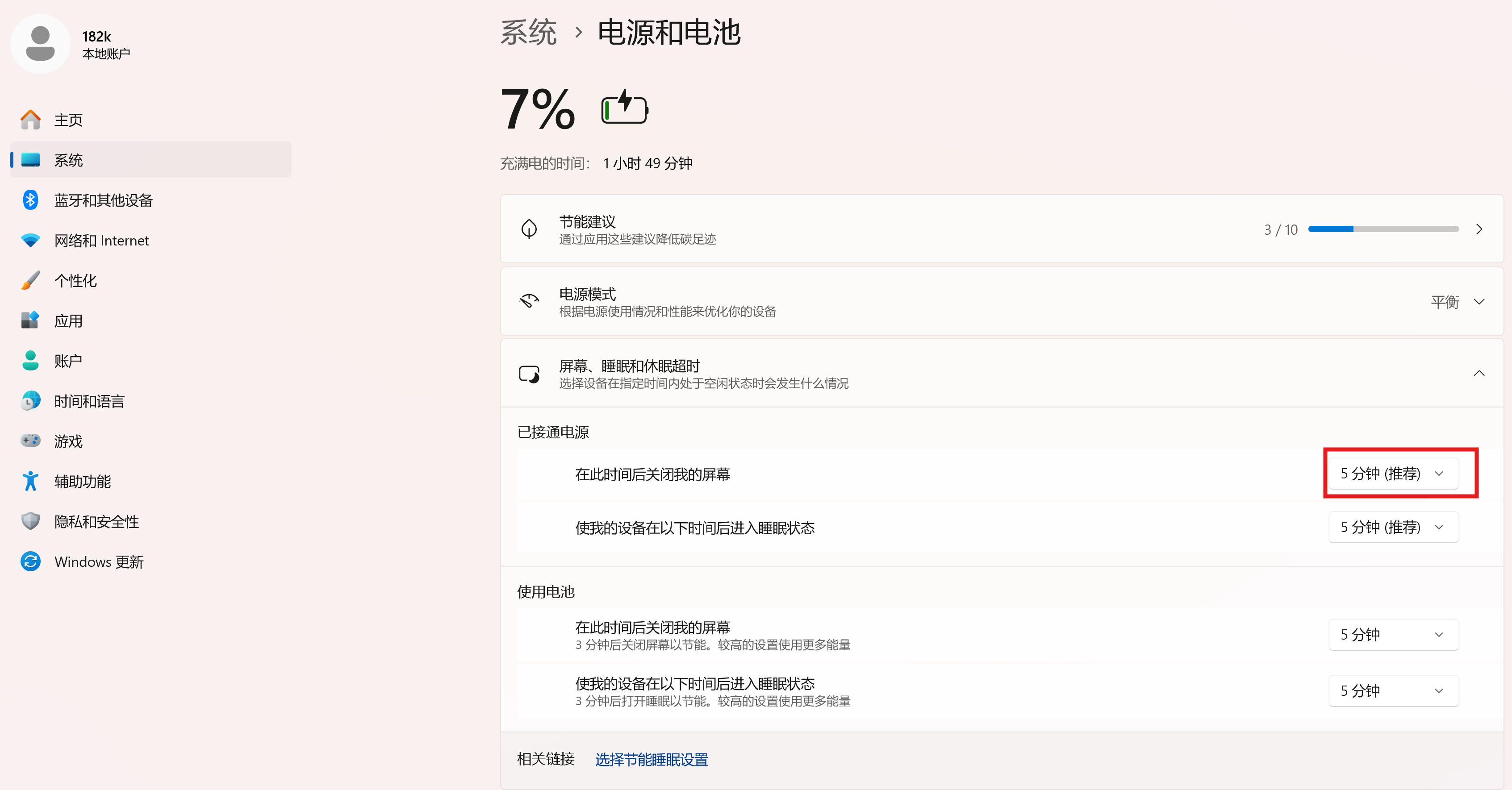The image size is (1512, 790).
Task: Click the Bluetooth icon in sidebar
Action: coord(30,200)
